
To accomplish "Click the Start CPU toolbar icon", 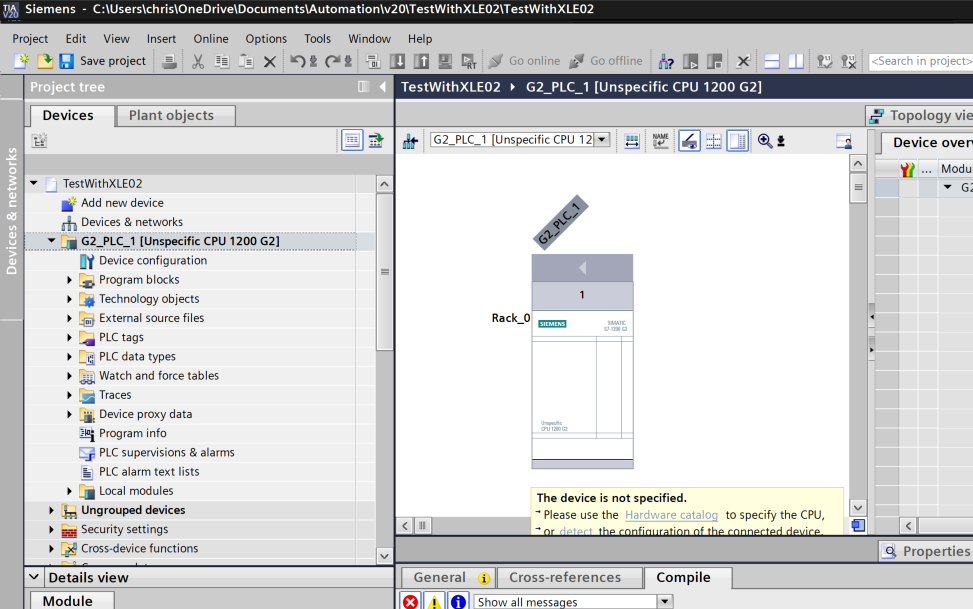I will pos(690,61).
